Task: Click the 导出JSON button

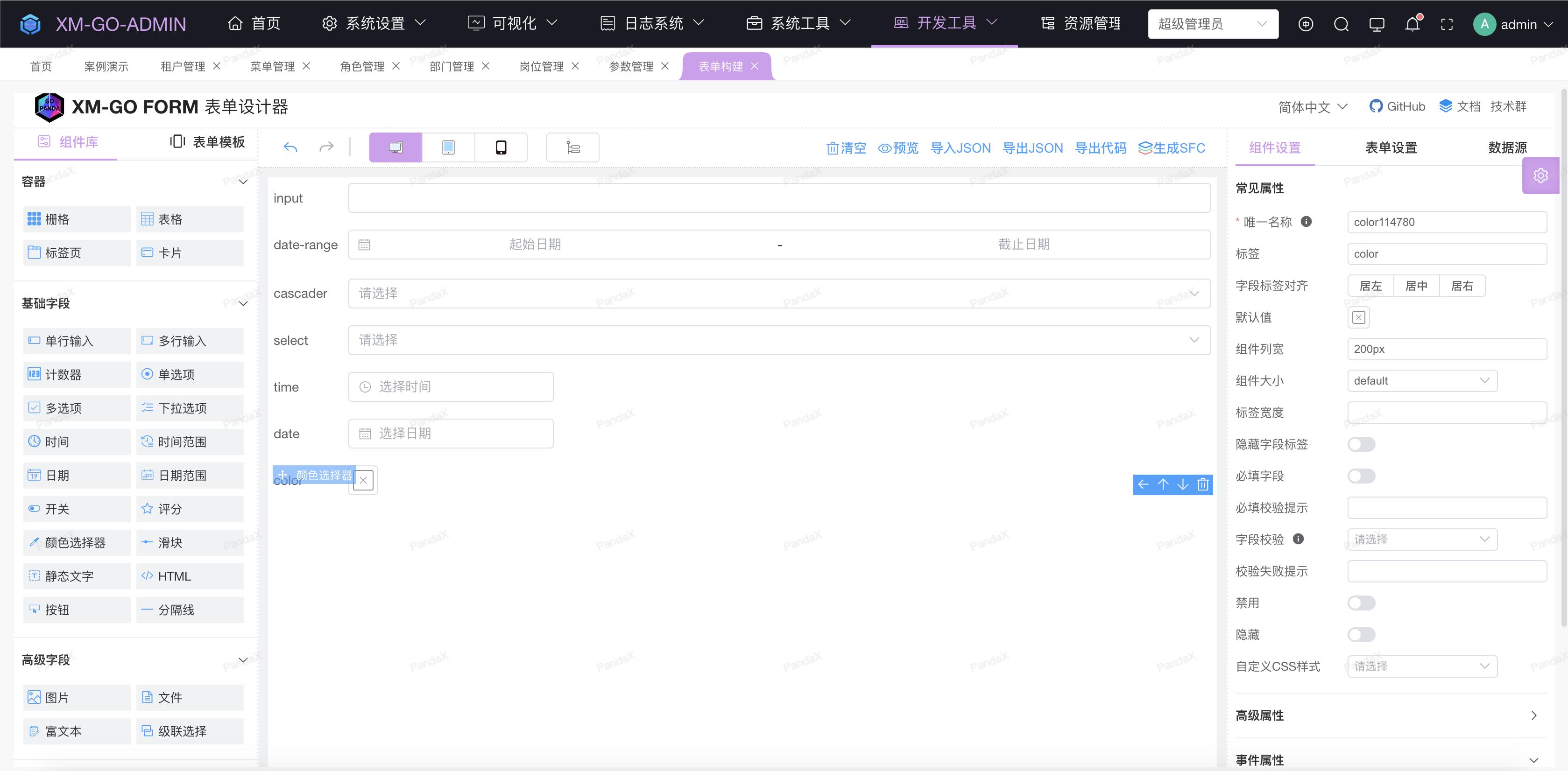Action: pos(1033,148)
